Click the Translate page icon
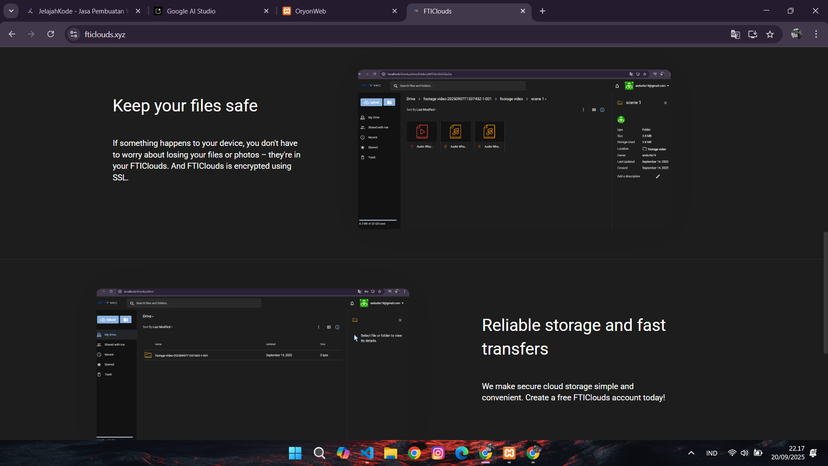 (x=735, y=34)
